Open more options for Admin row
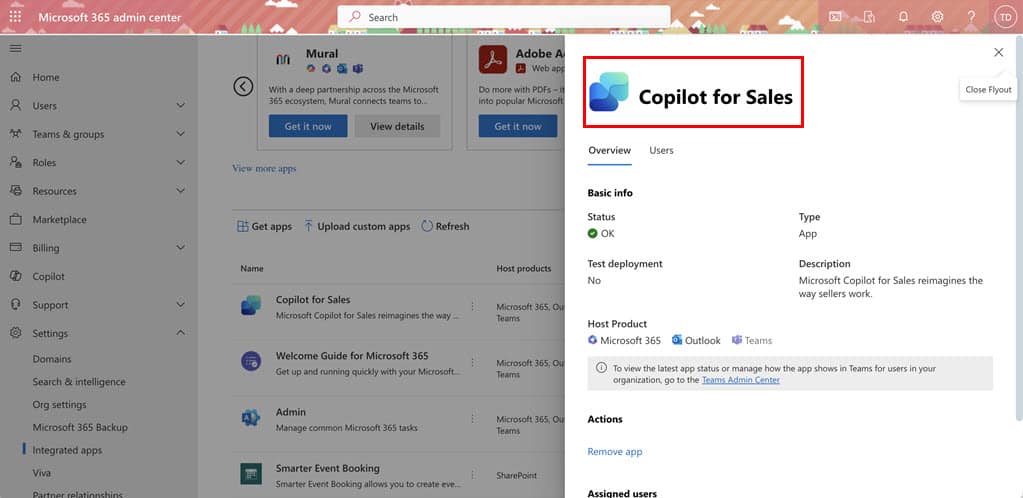This screenshot has height=498, width=1023. pyautogui.click(x=473, y=418)
